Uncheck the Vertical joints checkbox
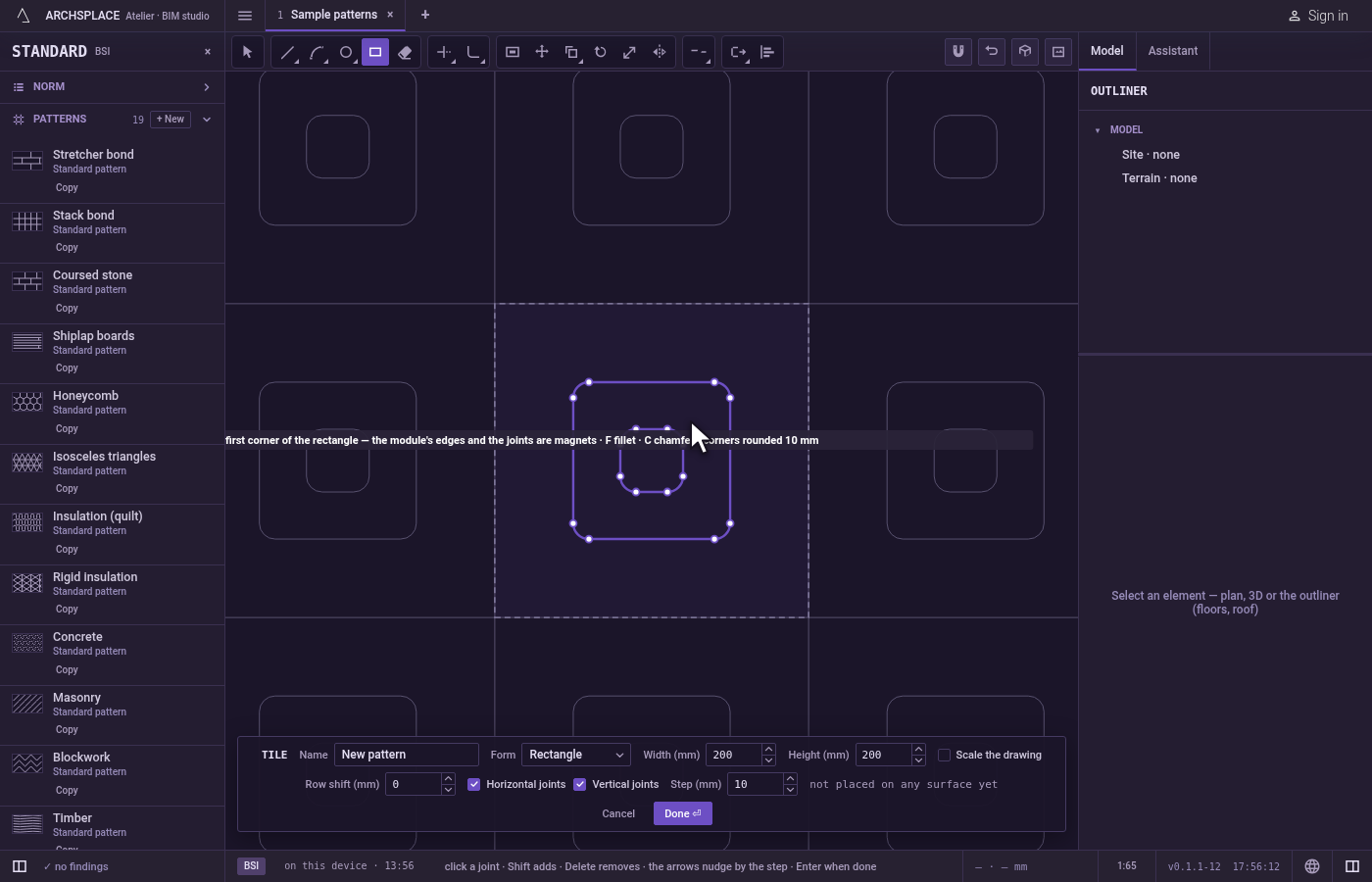This screenshot has height=882, width=1372. (580, 784)
